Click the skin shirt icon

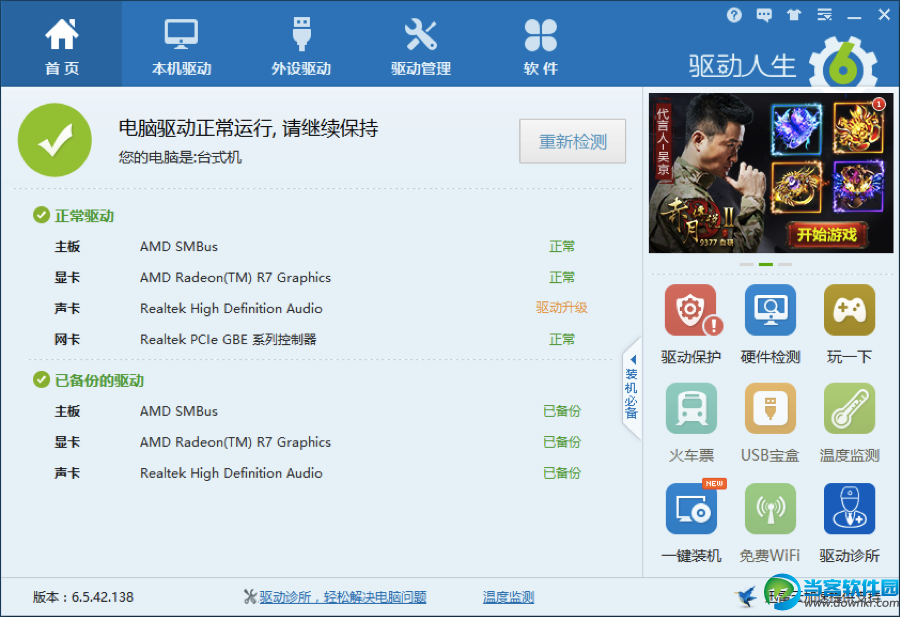(794, 15)
